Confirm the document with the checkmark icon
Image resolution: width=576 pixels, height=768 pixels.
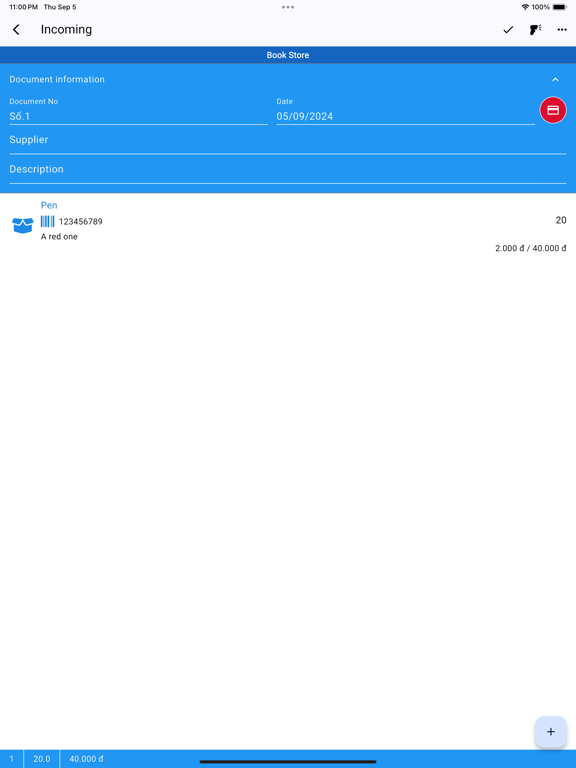pos(508,30)
